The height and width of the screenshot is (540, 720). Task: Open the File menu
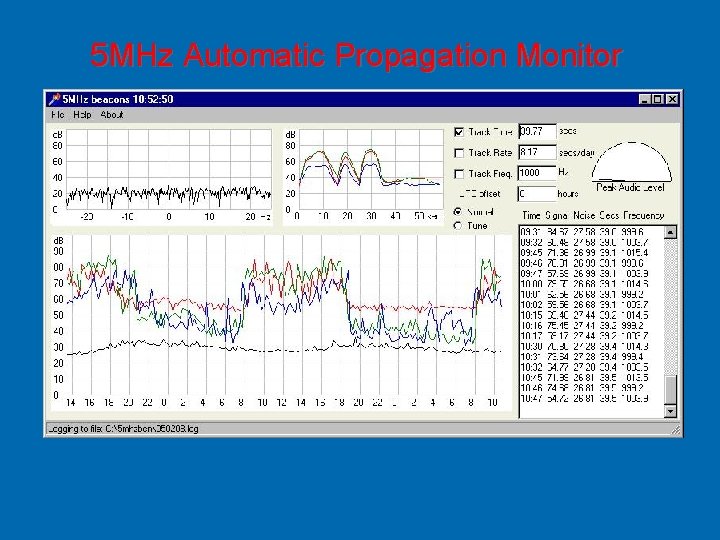[x=58, y=115]
